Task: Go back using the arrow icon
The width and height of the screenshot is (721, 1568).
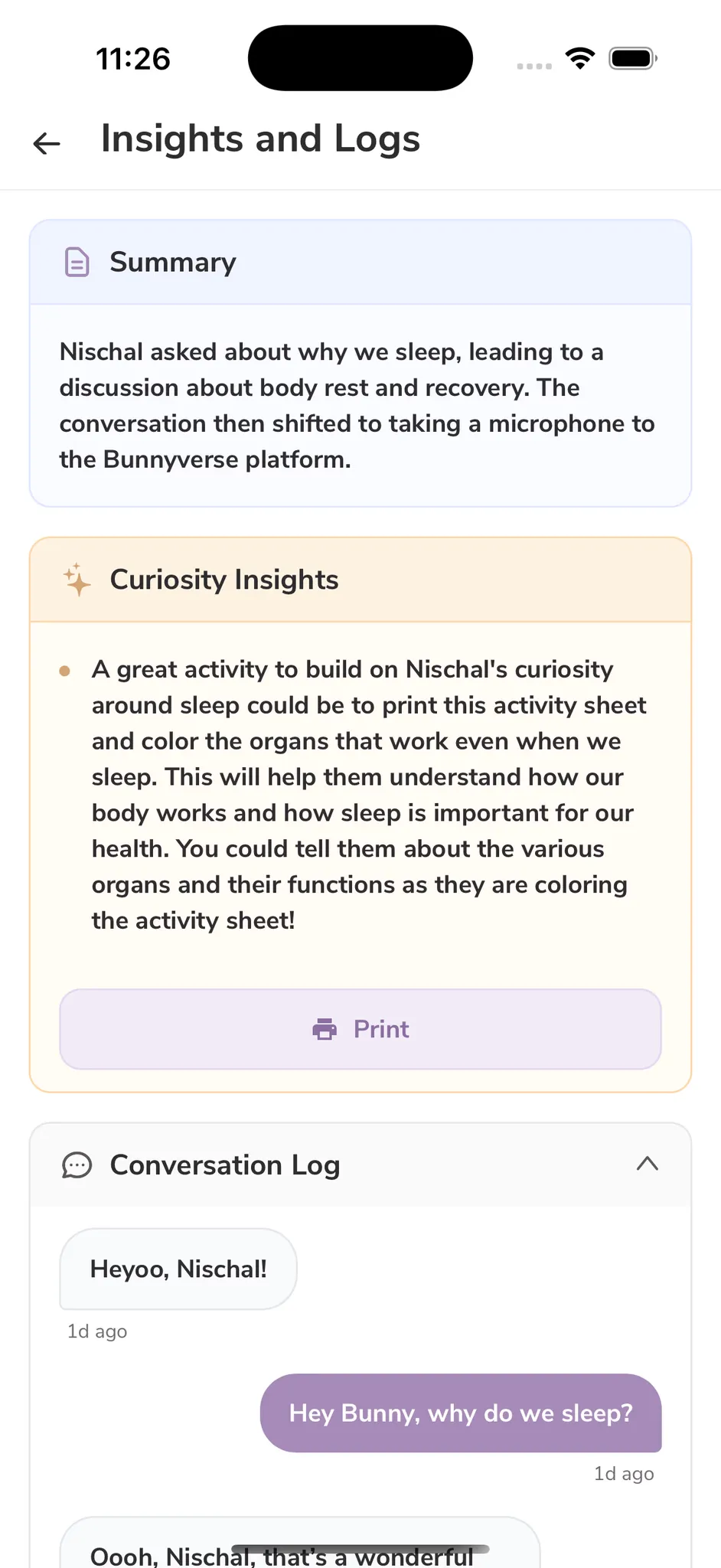Action: (47, 142)
